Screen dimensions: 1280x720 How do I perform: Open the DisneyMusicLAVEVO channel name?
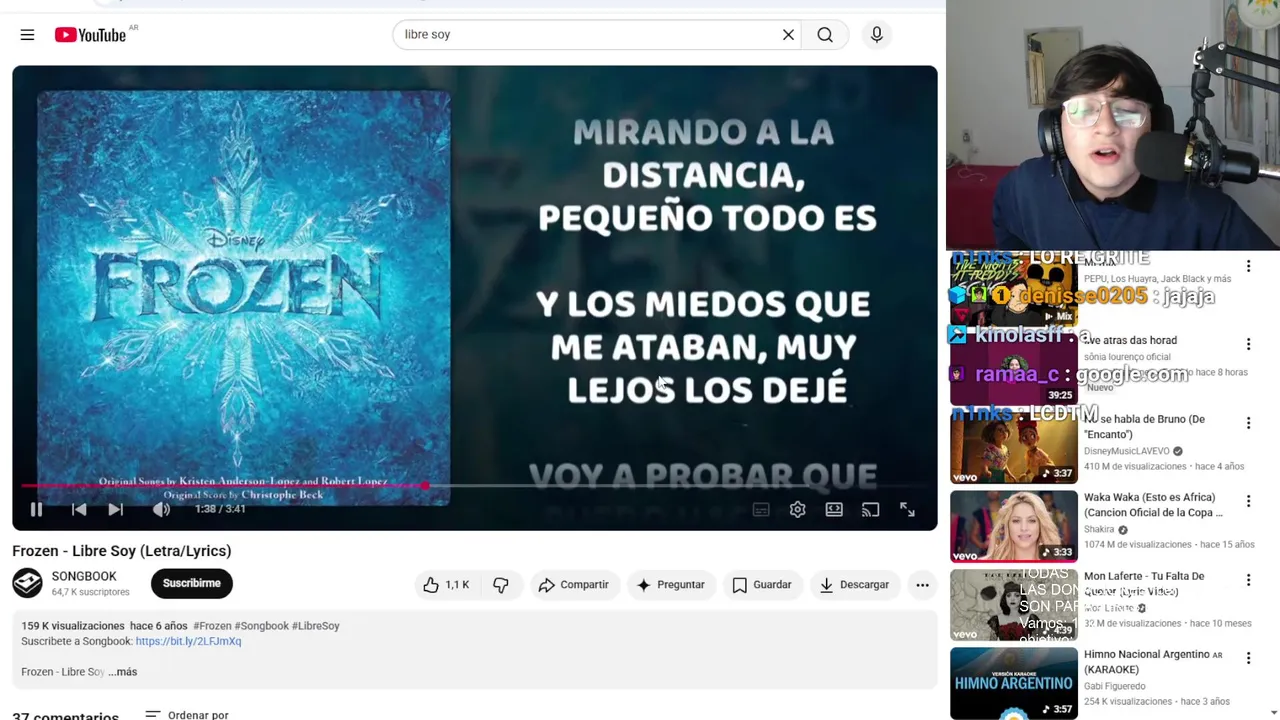pos(1127,451)
